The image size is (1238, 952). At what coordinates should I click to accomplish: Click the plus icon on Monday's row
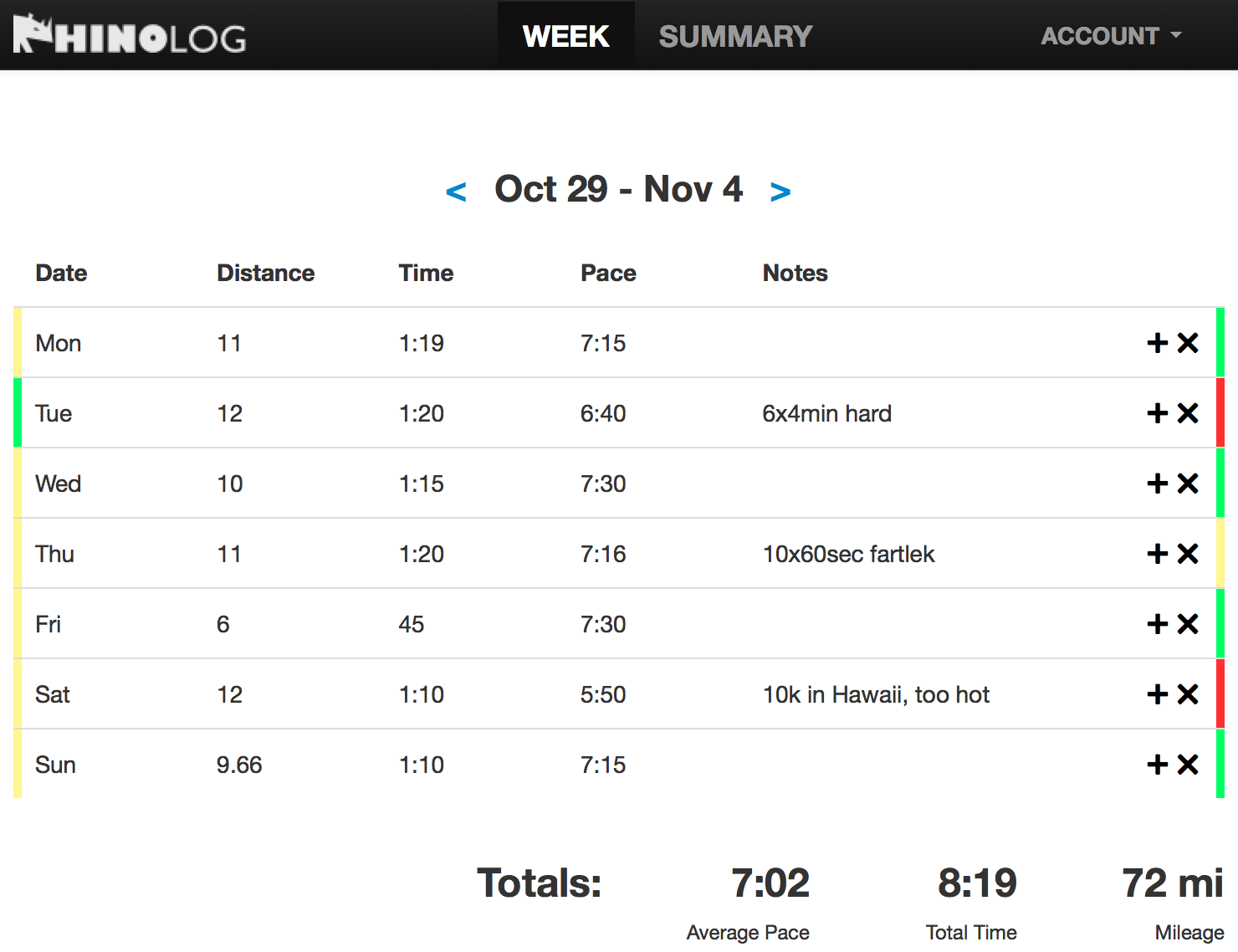coord(1158,343)
